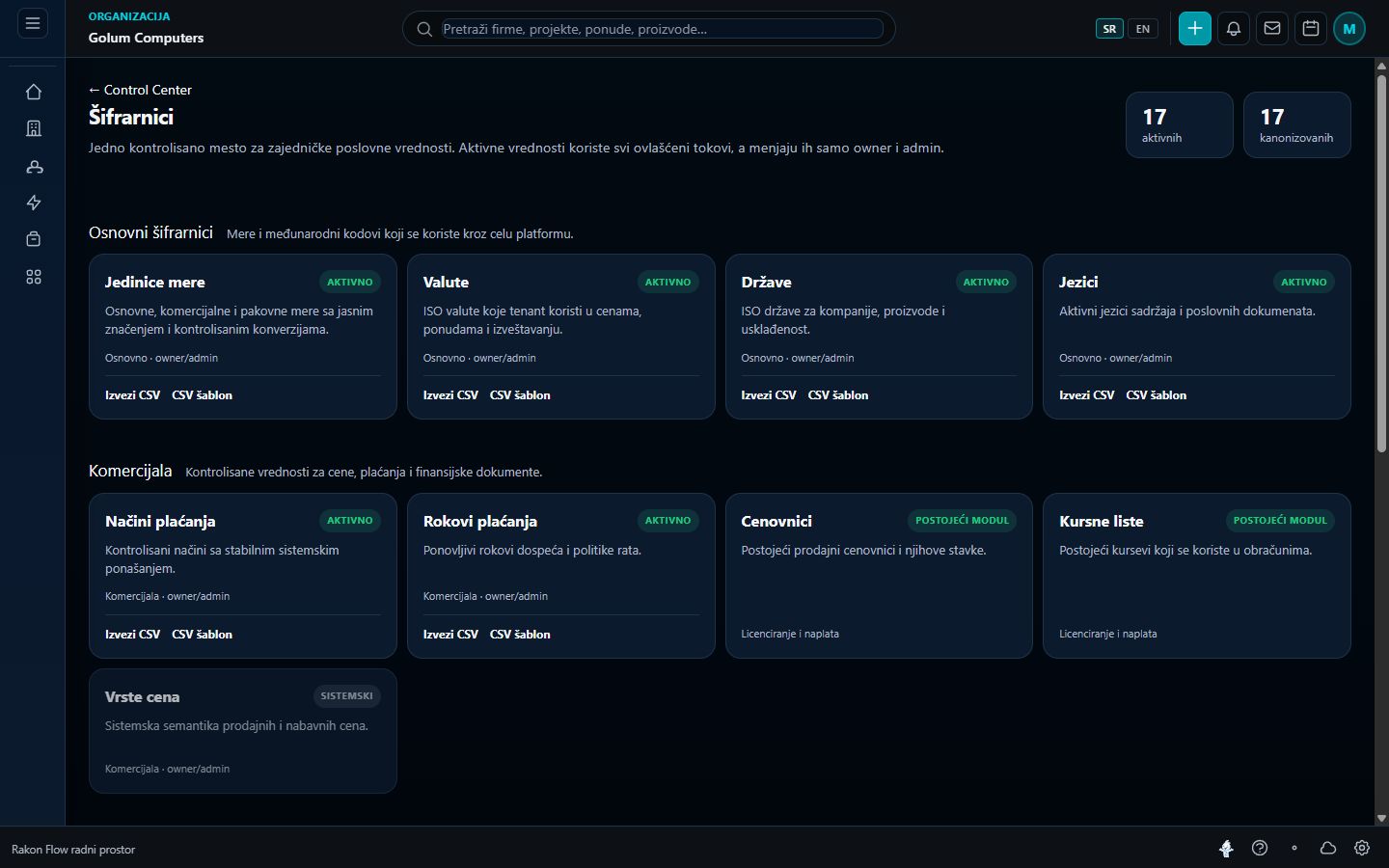Go back to Control Center
The height and width of the screenshot is (868, 1389).
(x=140, y=90)
